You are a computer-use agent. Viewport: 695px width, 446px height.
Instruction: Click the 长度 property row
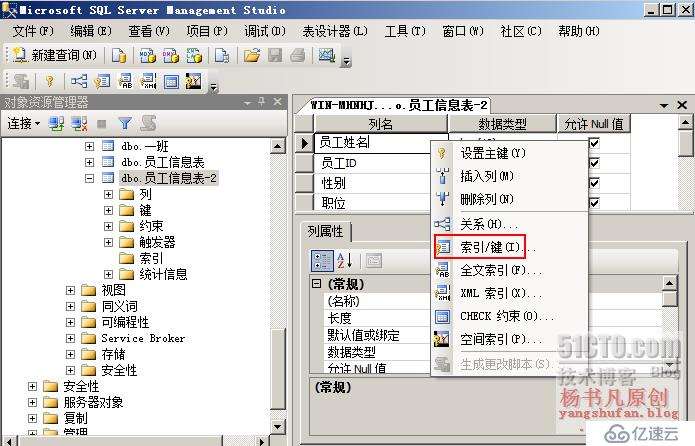377,318
